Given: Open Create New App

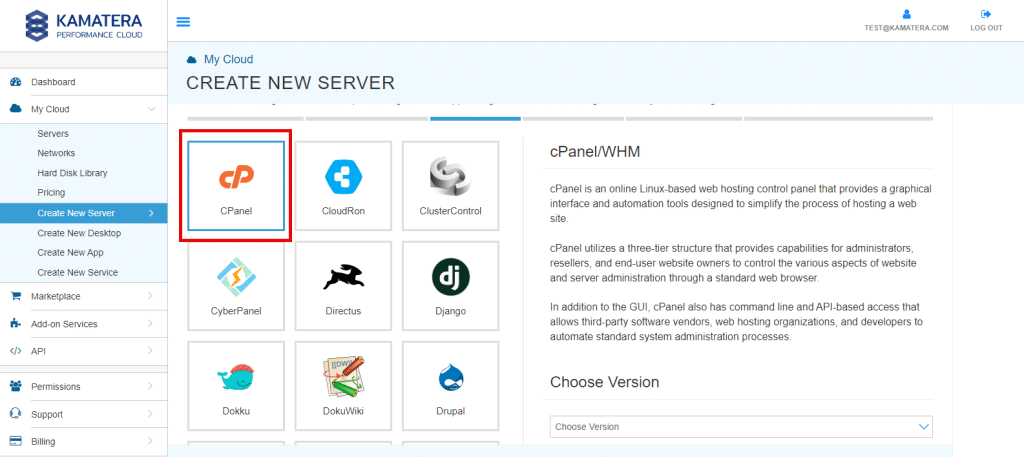Looking at the screenshot, I should [71, 253].
